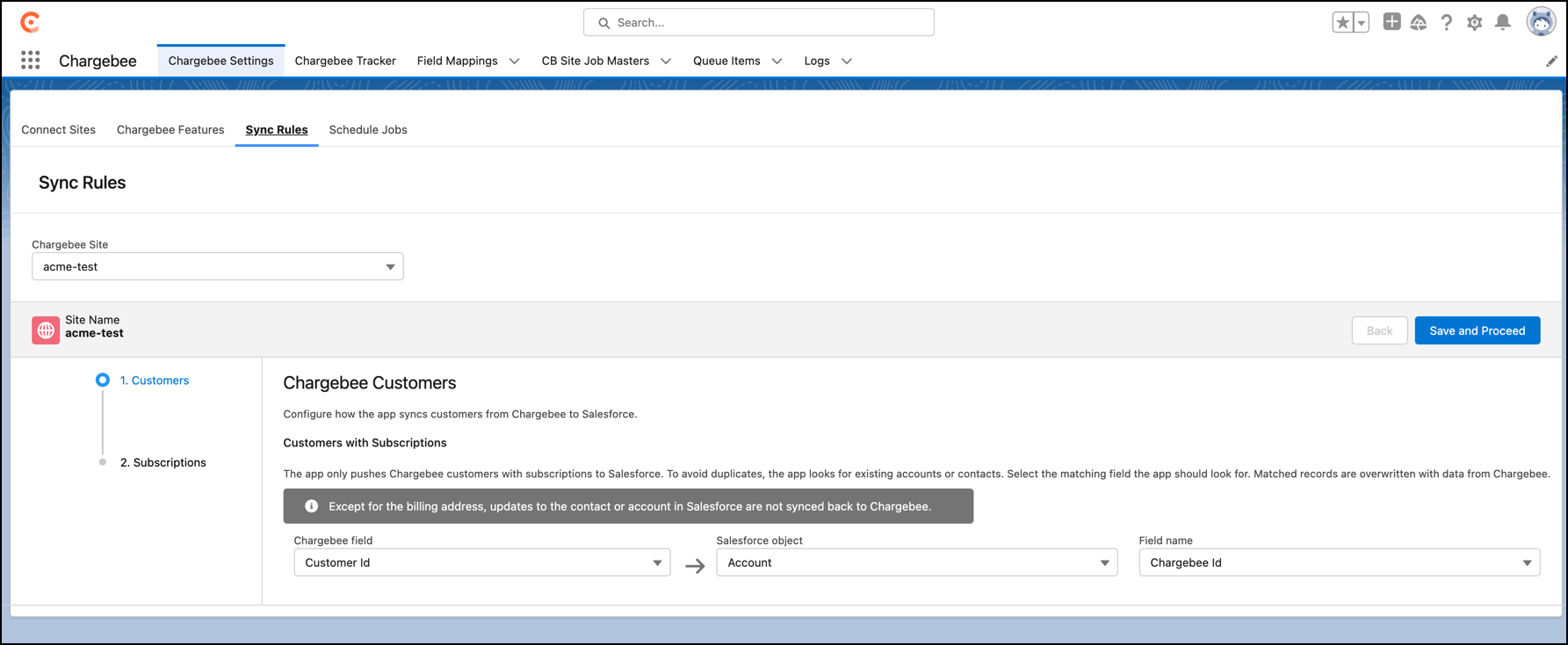Expand the Chargebee Site dropdown
The height and width of the screenshot is (645, 1568).
(217, 266)
